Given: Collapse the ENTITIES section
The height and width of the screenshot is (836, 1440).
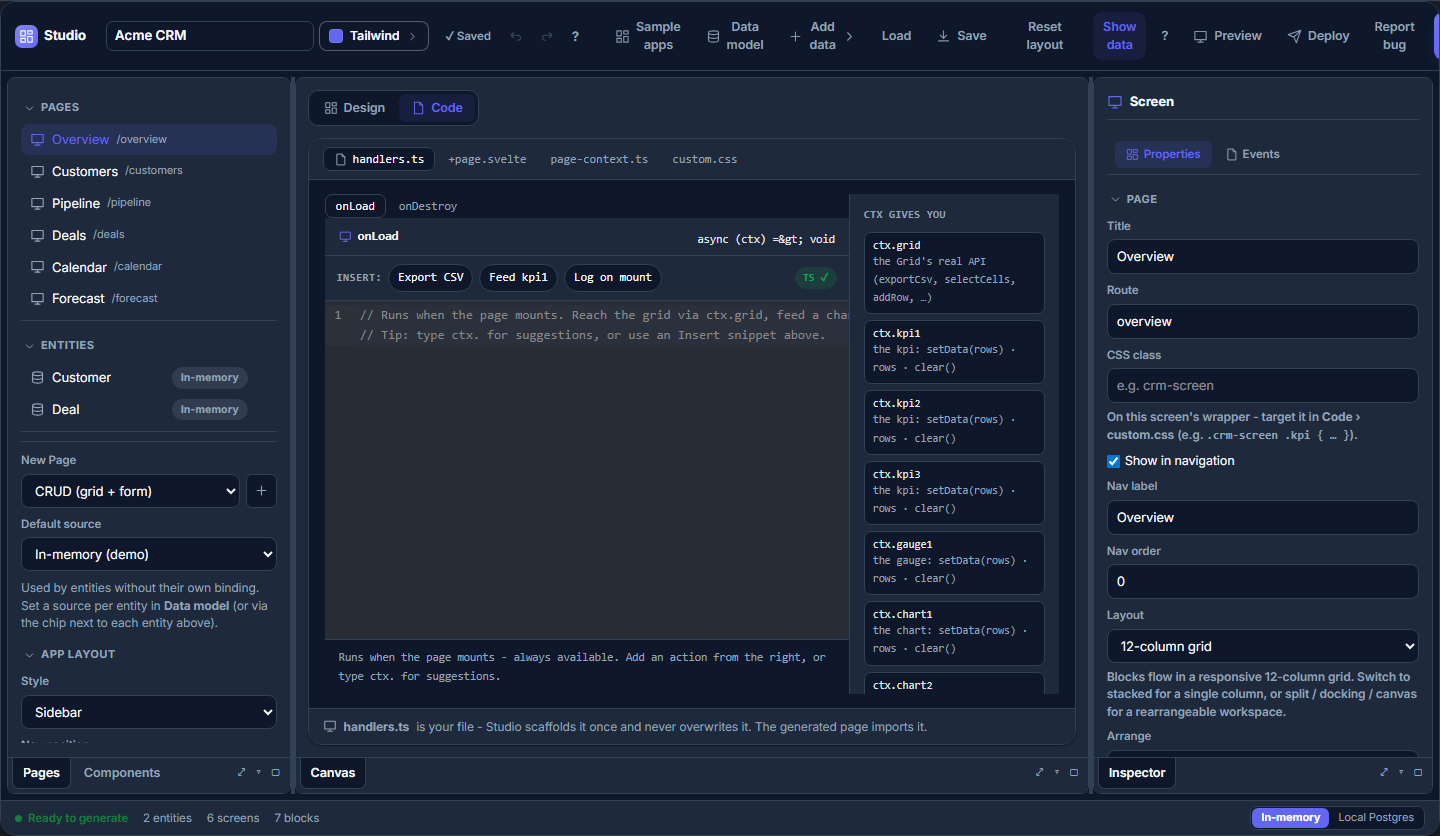Looking at the screenshot, I should click(x=59, y=345).
